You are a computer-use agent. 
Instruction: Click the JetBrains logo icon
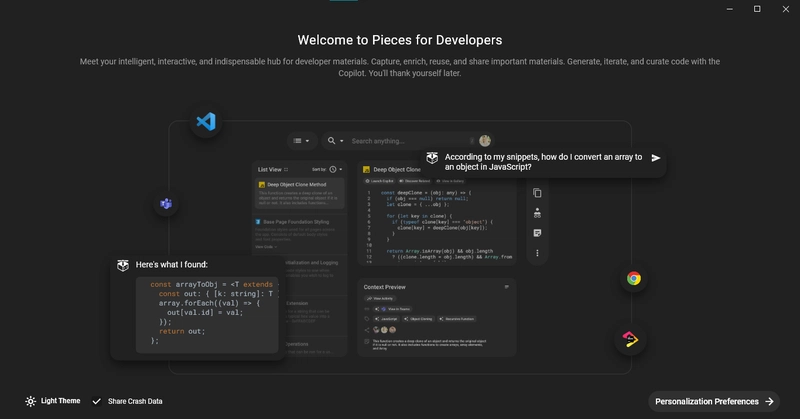(x=631, y=339)
